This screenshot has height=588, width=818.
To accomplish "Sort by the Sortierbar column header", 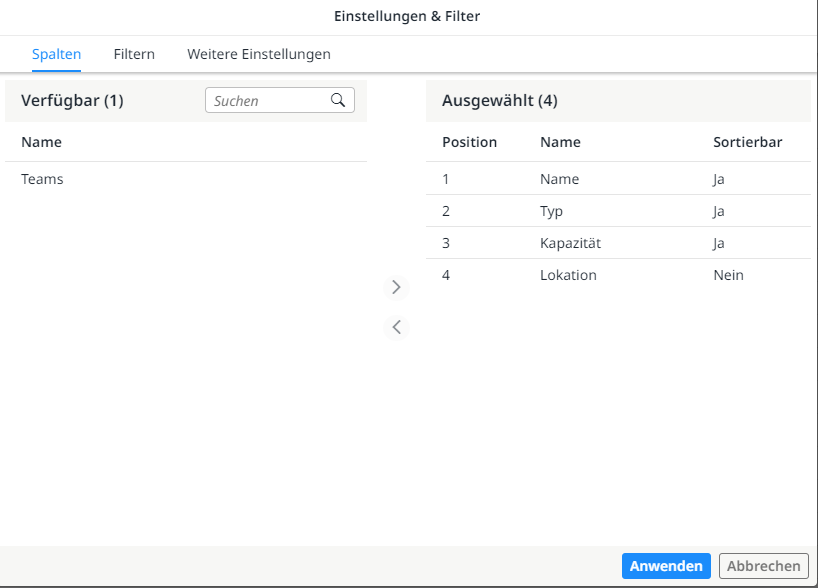I will coord(747,142).
